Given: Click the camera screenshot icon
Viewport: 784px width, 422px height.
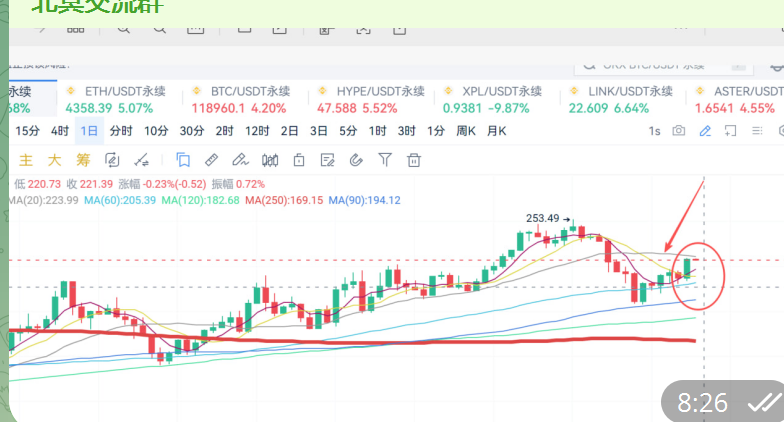Looking at the screenshot, I should coord(680,131).
